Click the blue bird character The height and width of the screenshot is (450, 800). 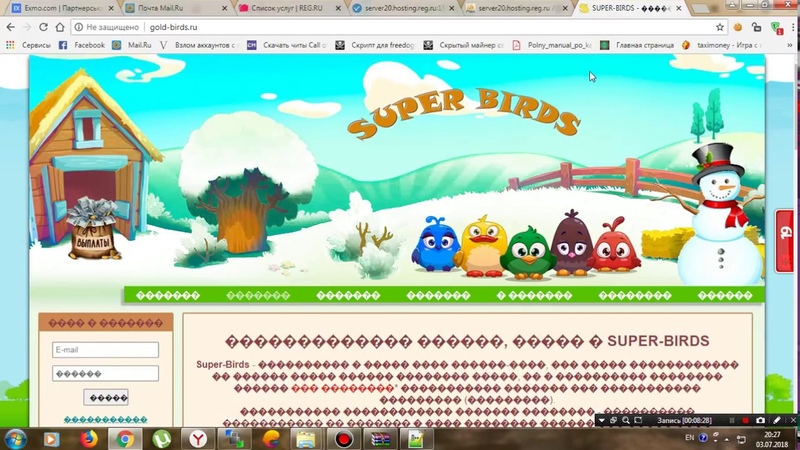437,245
